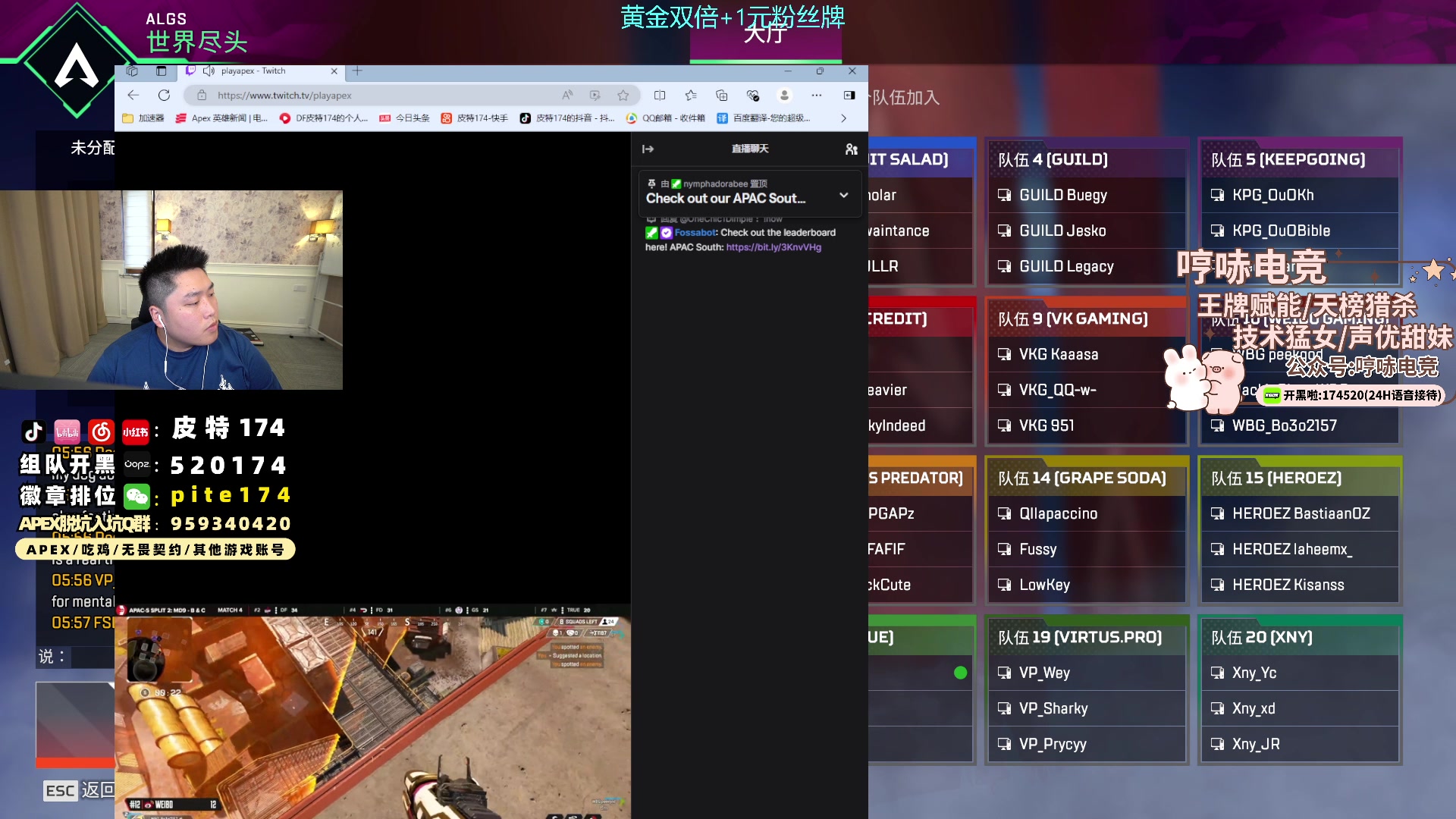1456x819 pixels.
Task: Click the 大厅 lobby tab
Action: pos(766,34)
